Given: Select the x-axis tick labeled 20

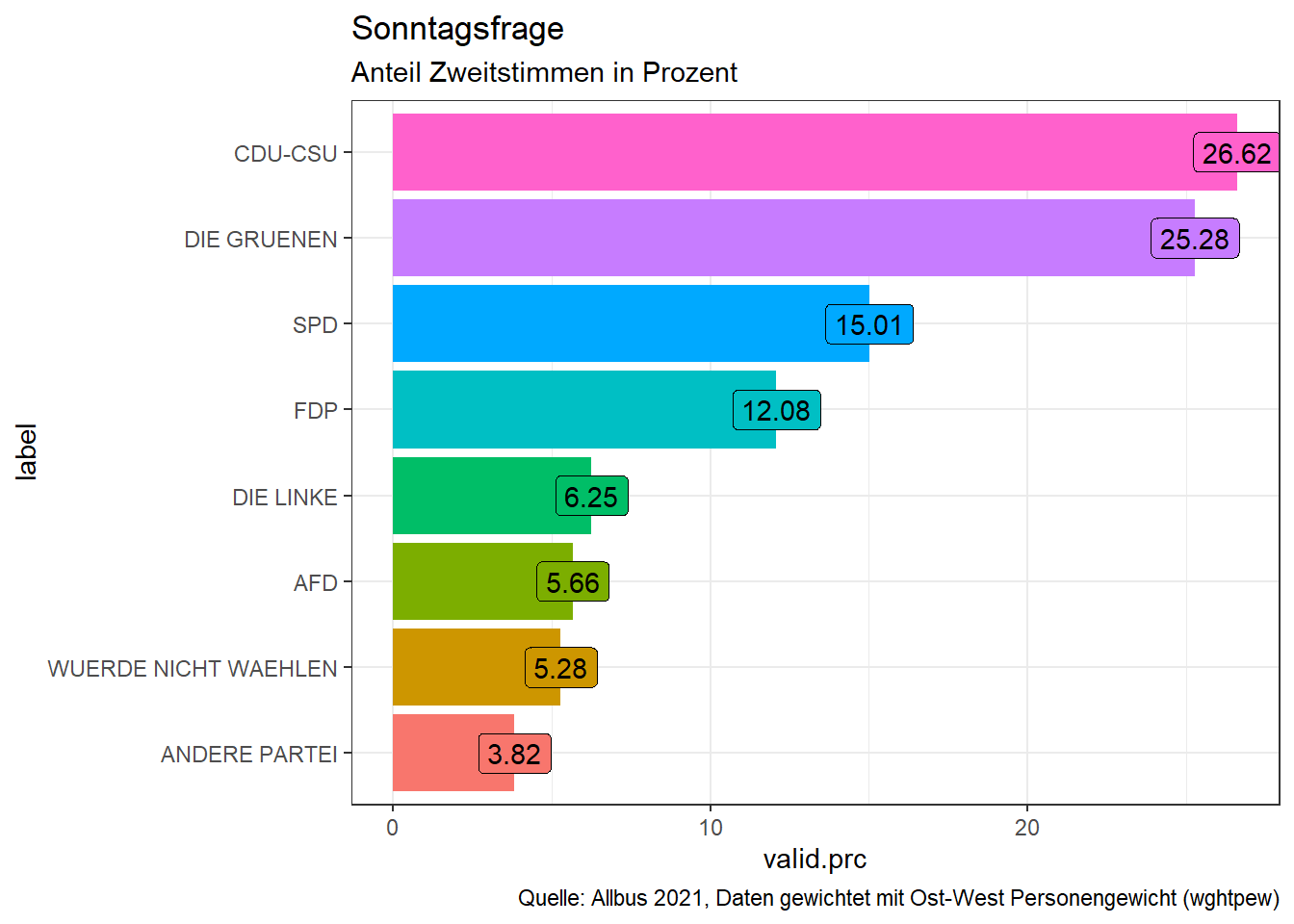Looking at the screenshot, I should tap(1027, 828).
